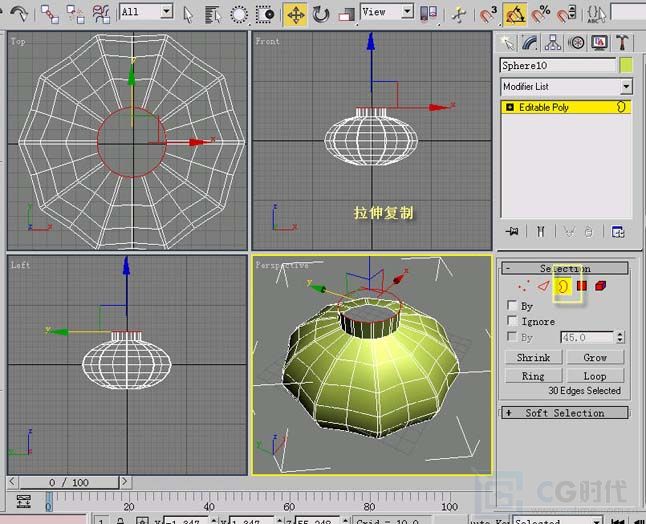This screenshot has width=646, height=524.
Task: Open the object color swatch
Action: tap(626, 66)
